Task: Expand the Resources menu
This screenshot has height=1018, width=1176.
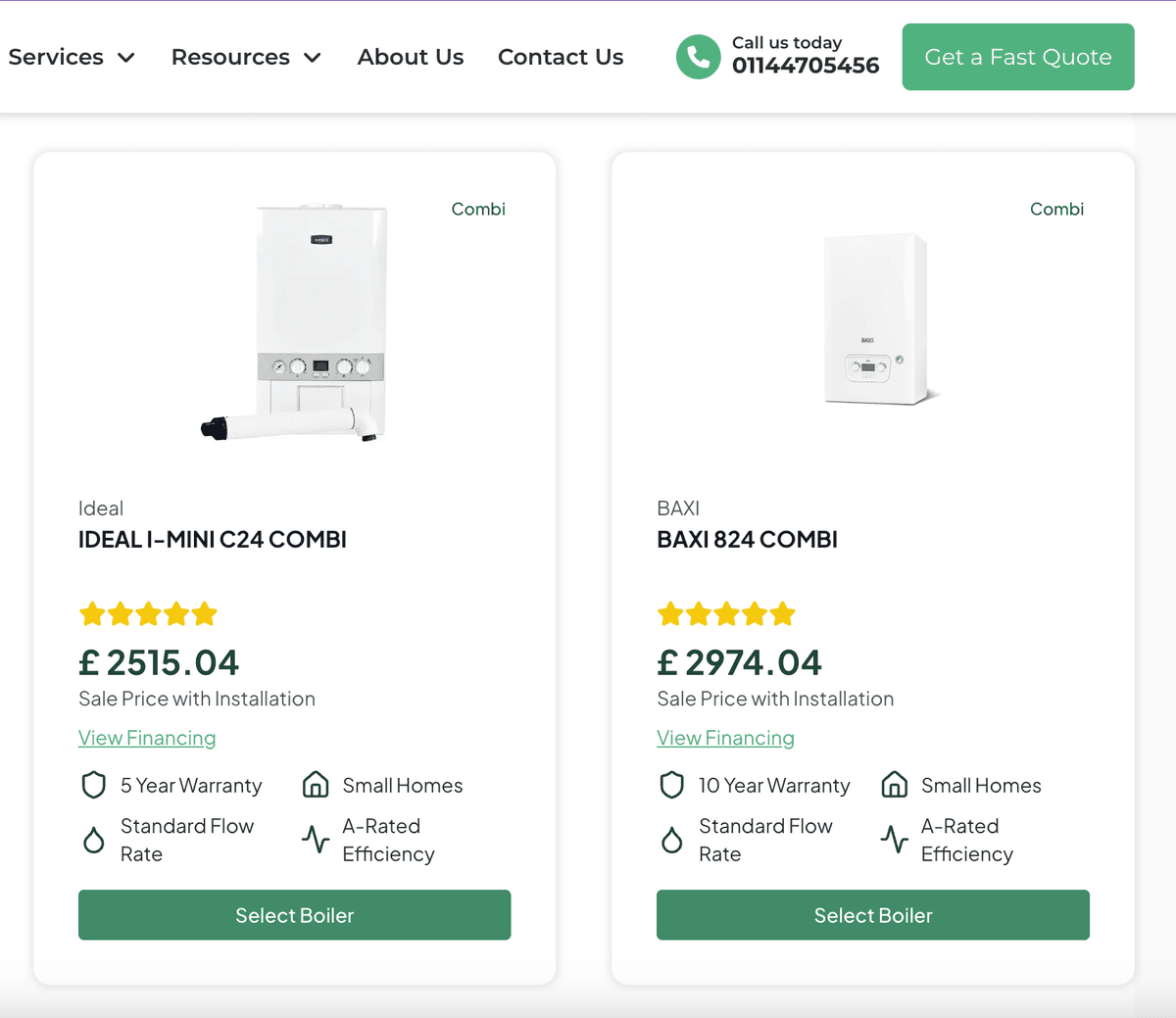Action: coord(230,57)
